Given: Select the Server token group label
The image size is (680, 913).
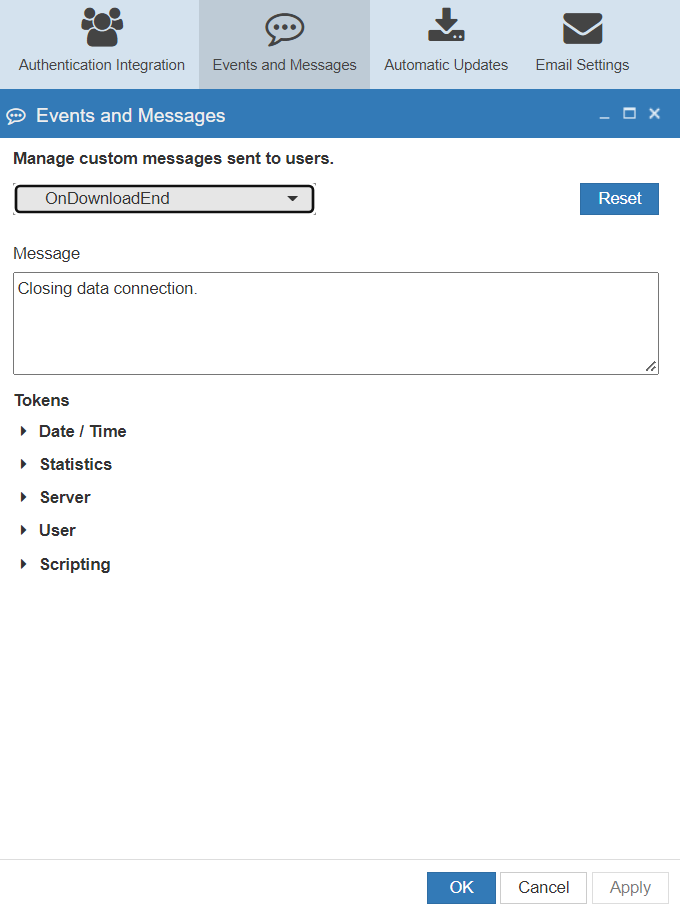Looking at the screenshot, I should click(x=65, y=497).
